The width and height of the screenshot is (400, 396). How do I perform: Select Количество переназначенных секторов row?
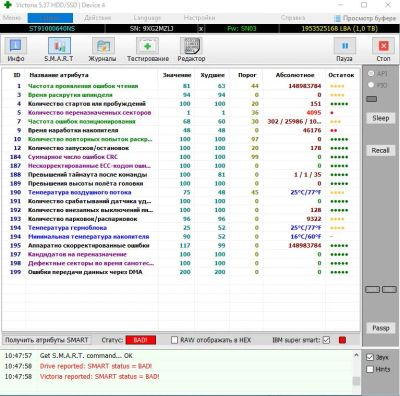[181, 113]
